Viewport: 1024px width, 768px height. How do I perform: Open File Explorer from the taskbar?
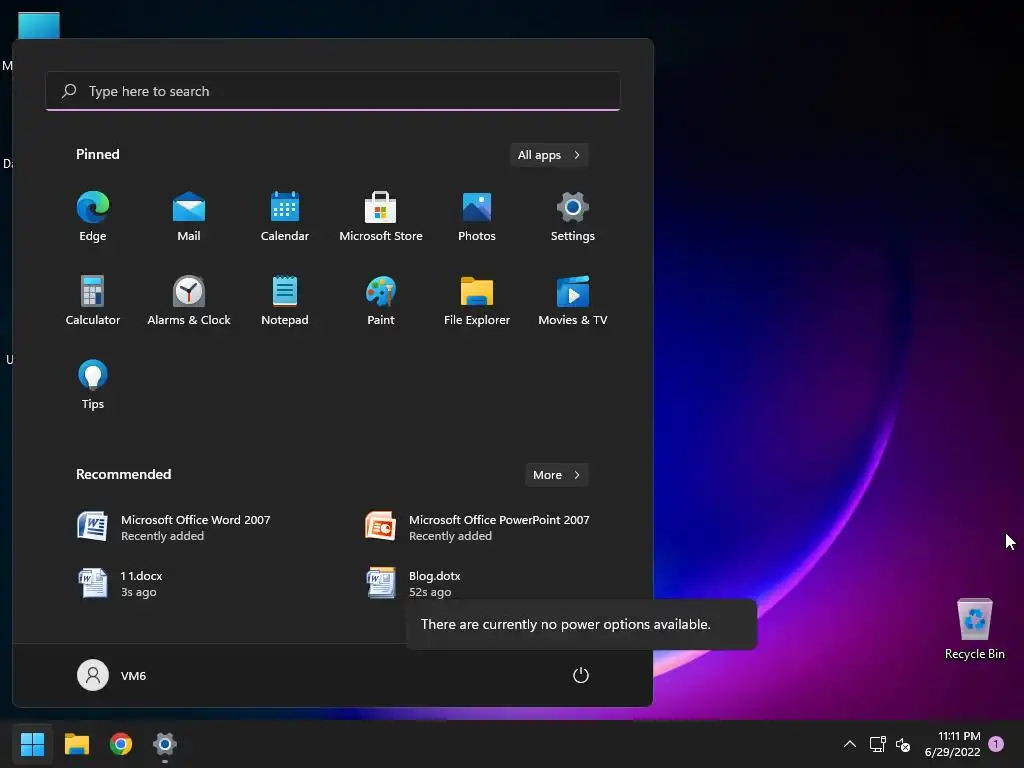[76, 744]
